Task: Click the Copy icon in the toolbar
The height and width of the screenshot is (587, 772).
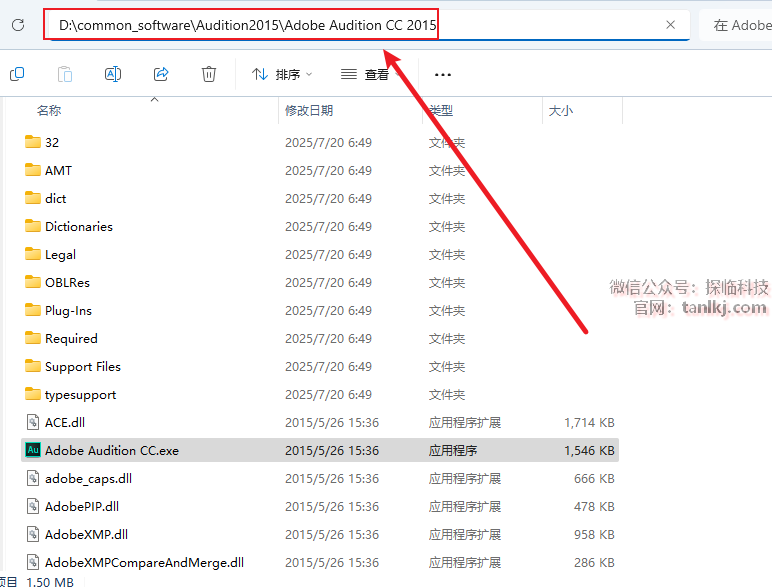Action: [17, 74]
